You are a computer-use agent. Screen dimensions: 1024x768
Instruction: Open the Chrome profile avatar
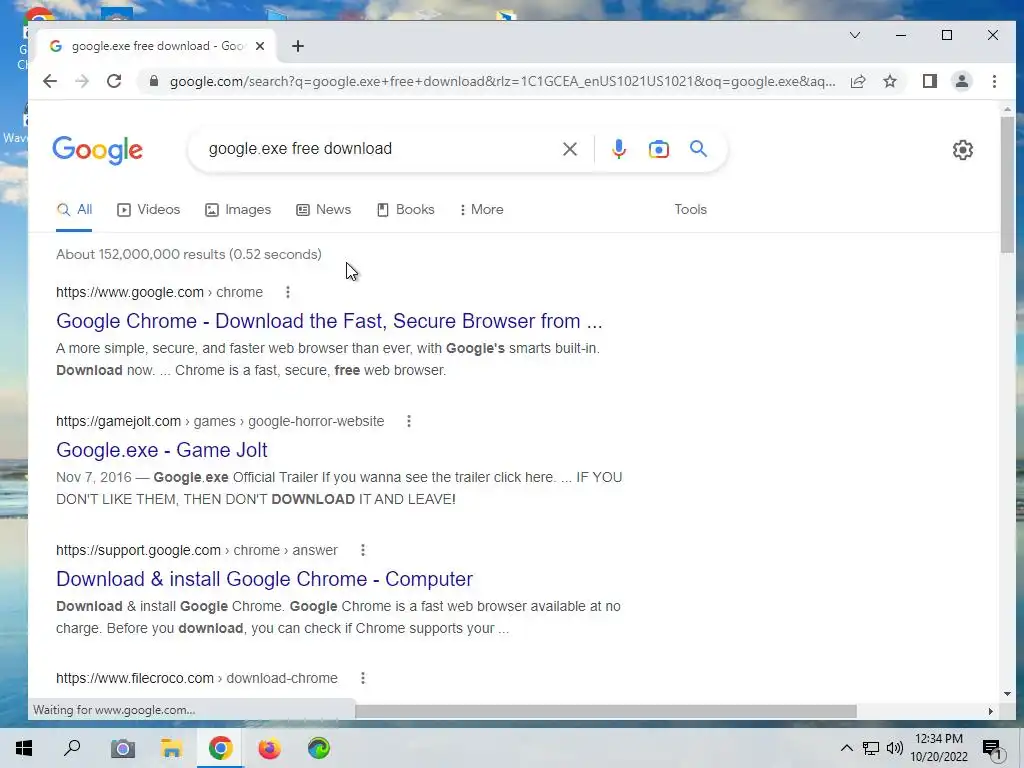961,81
